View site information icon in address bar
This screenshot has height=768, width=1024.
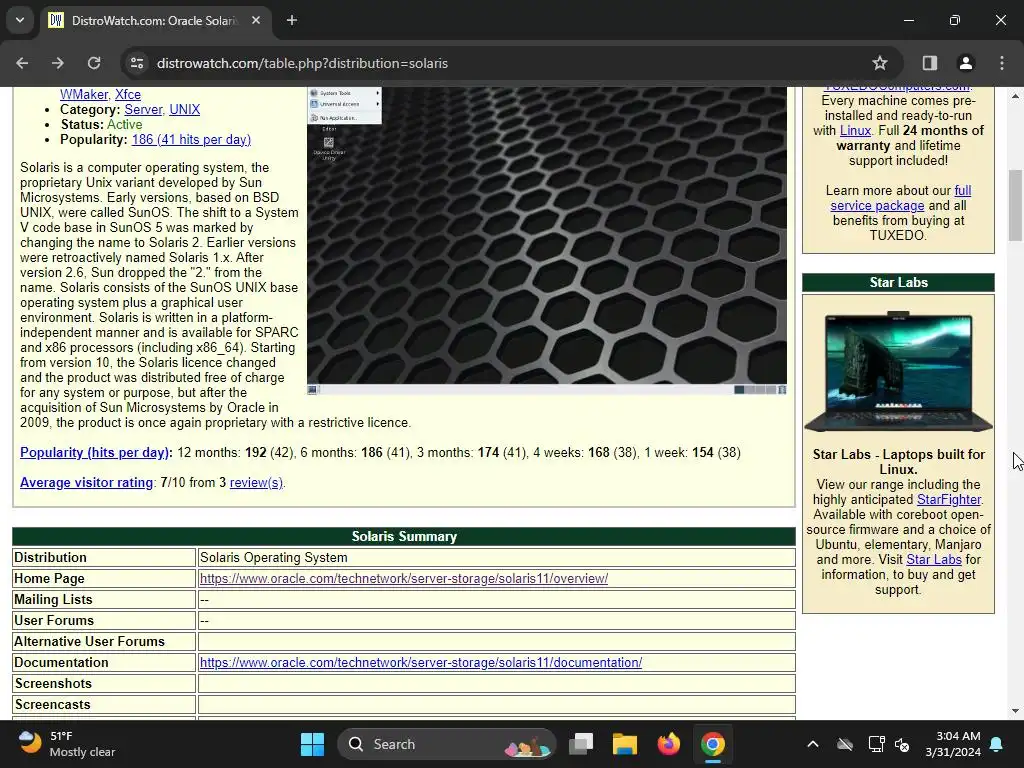(137, 63)
